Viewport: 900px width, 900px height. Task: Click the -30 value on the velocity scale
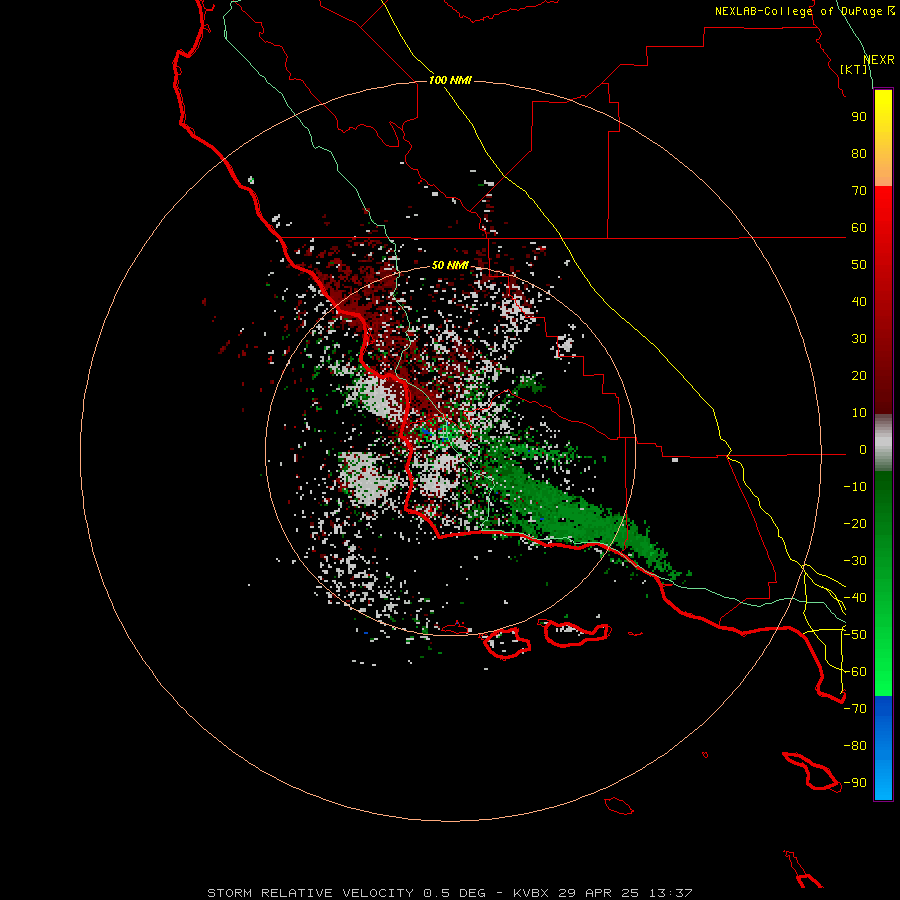point(855,561)
